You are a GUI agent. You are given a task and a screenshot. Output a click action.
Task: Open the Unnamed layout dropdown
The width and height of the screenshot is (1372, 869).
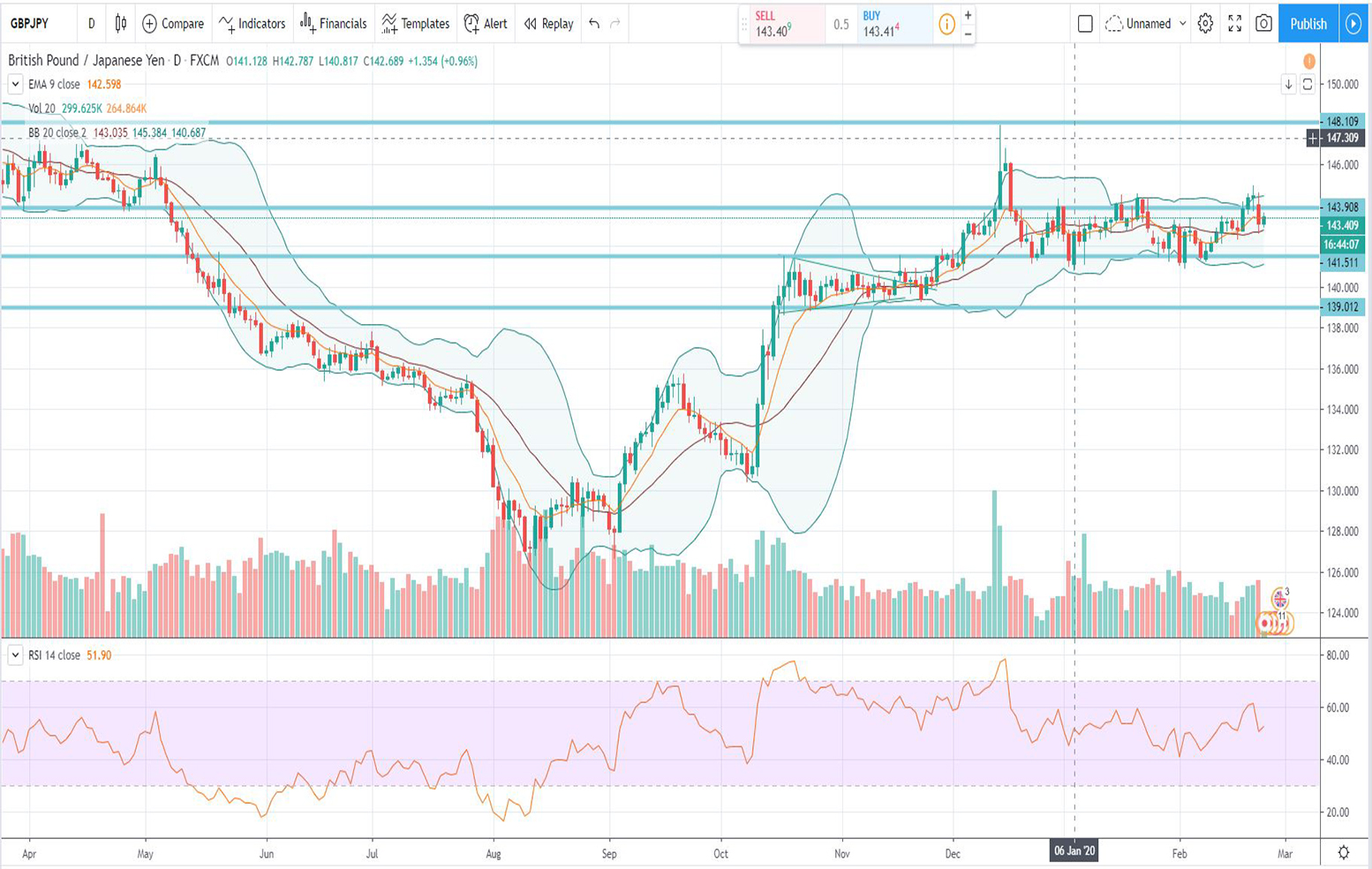click(1182, 24)
